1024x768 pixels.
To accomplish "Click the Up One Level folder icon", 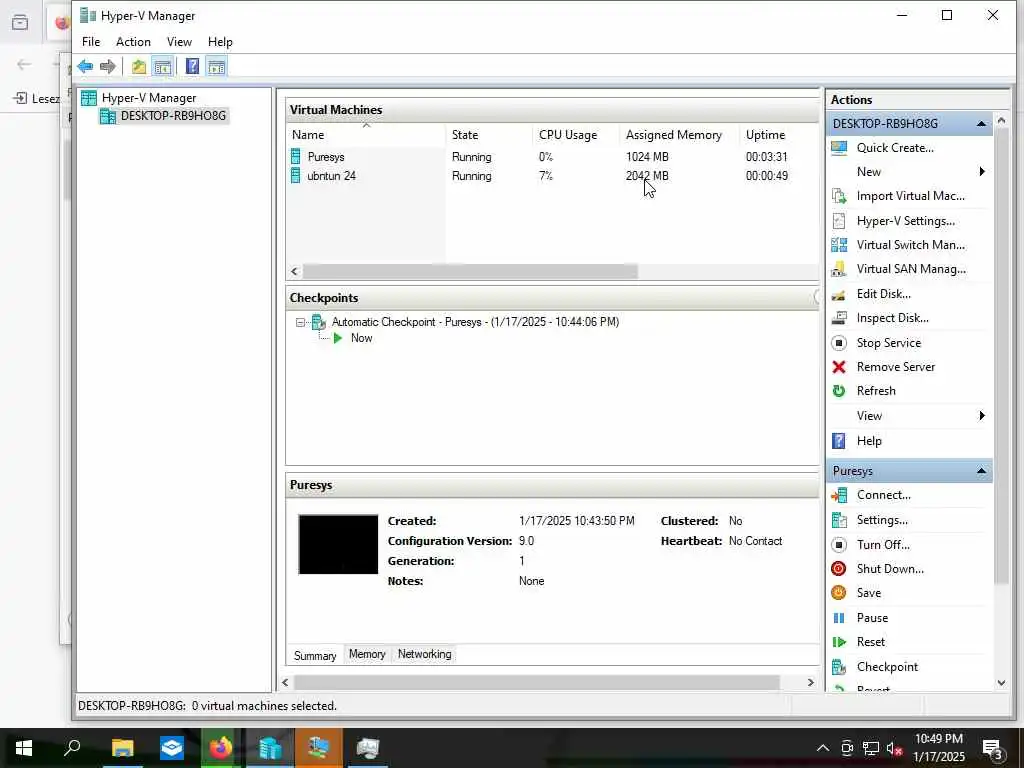I will pos(138,67).
